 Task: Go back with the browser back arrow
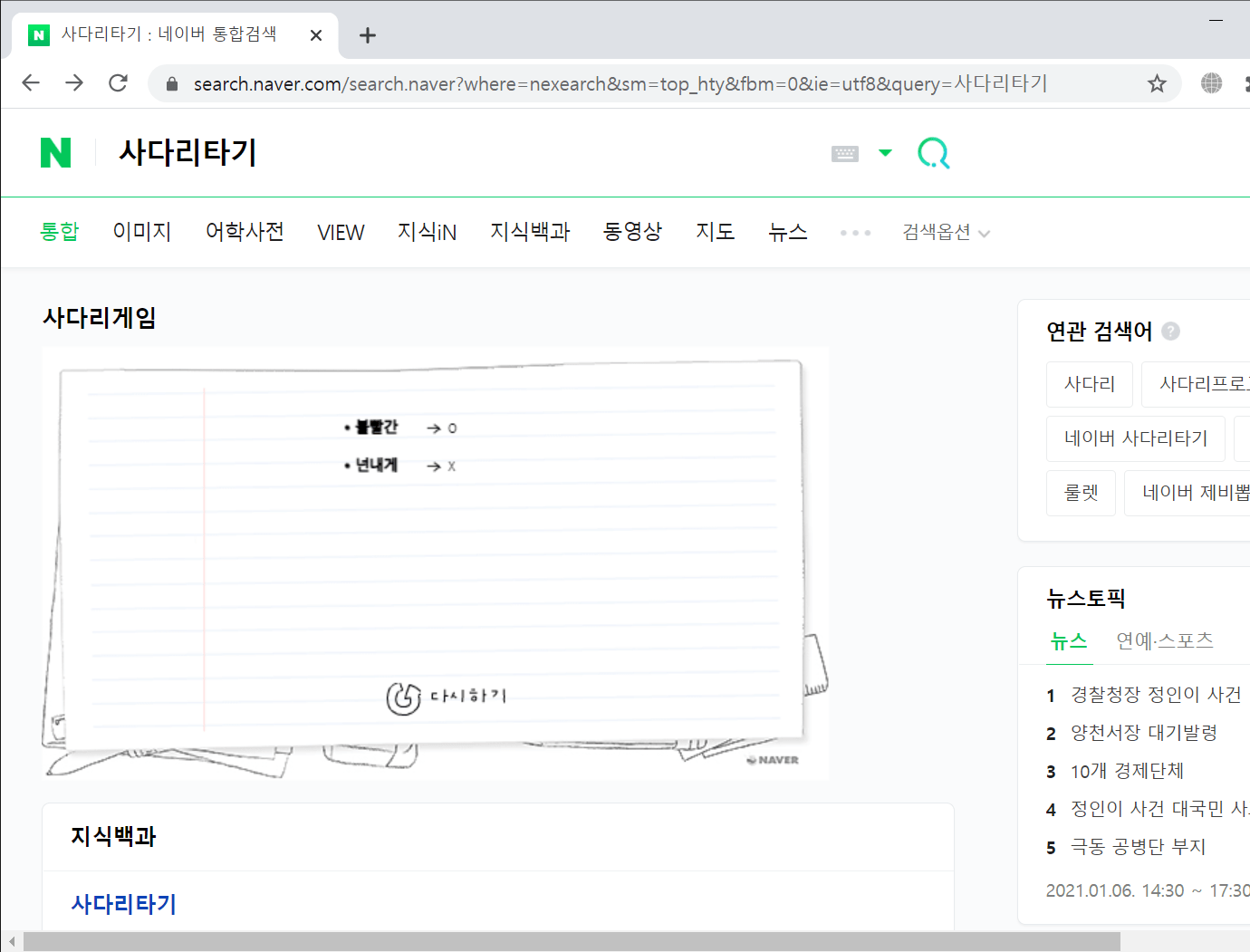(31, 83)
